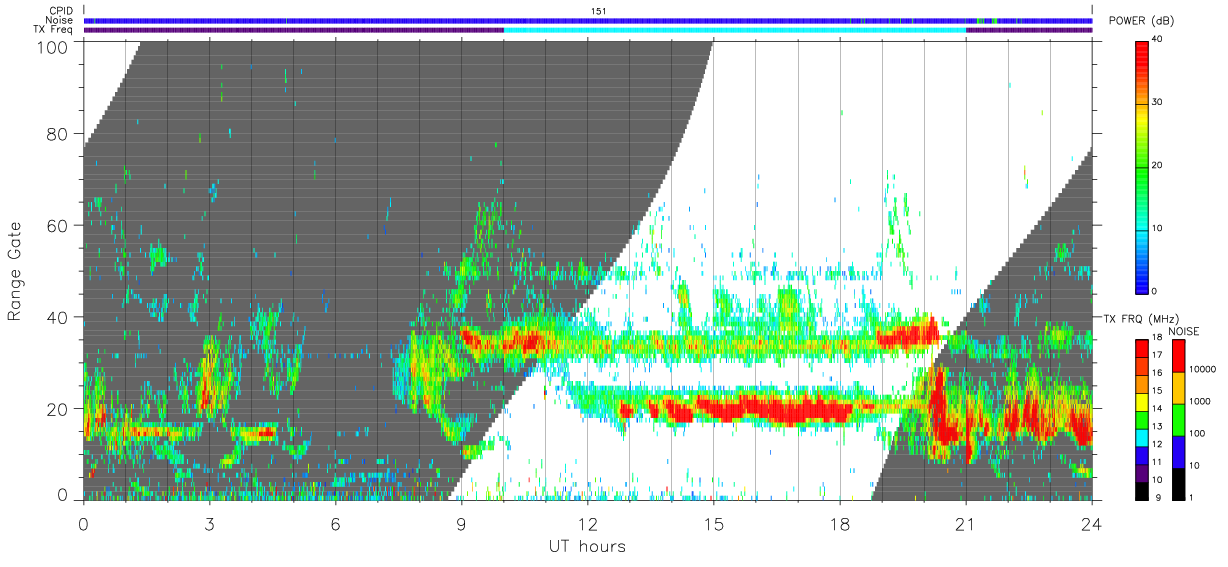1228x567 pixels.
Task: Click the CPID value 151
Action: point(598,11)
